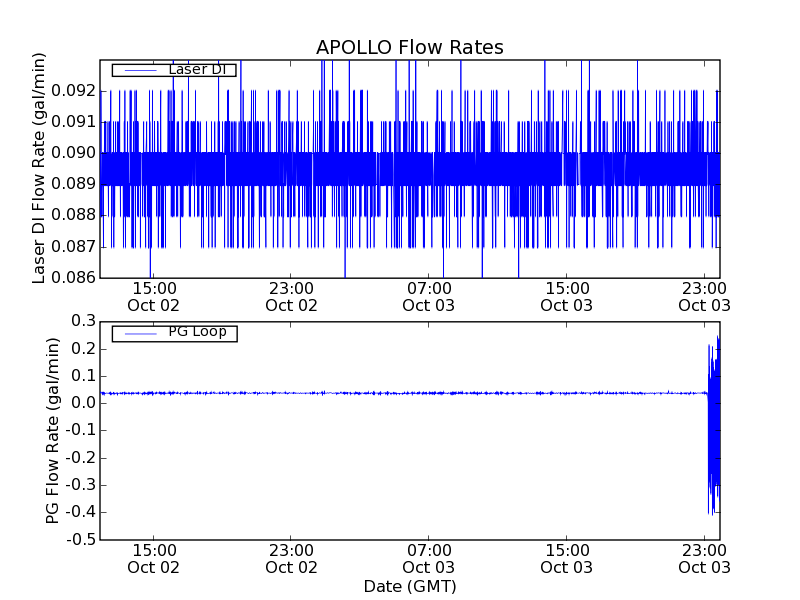
Task: Click the 0.0 y-axis tick on PG plot
Action: (82, 403)
